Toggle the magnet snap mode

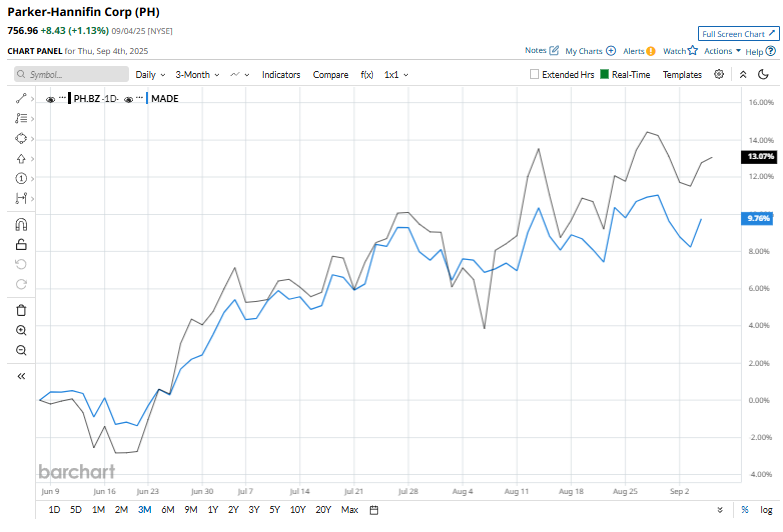click(21, 224)
